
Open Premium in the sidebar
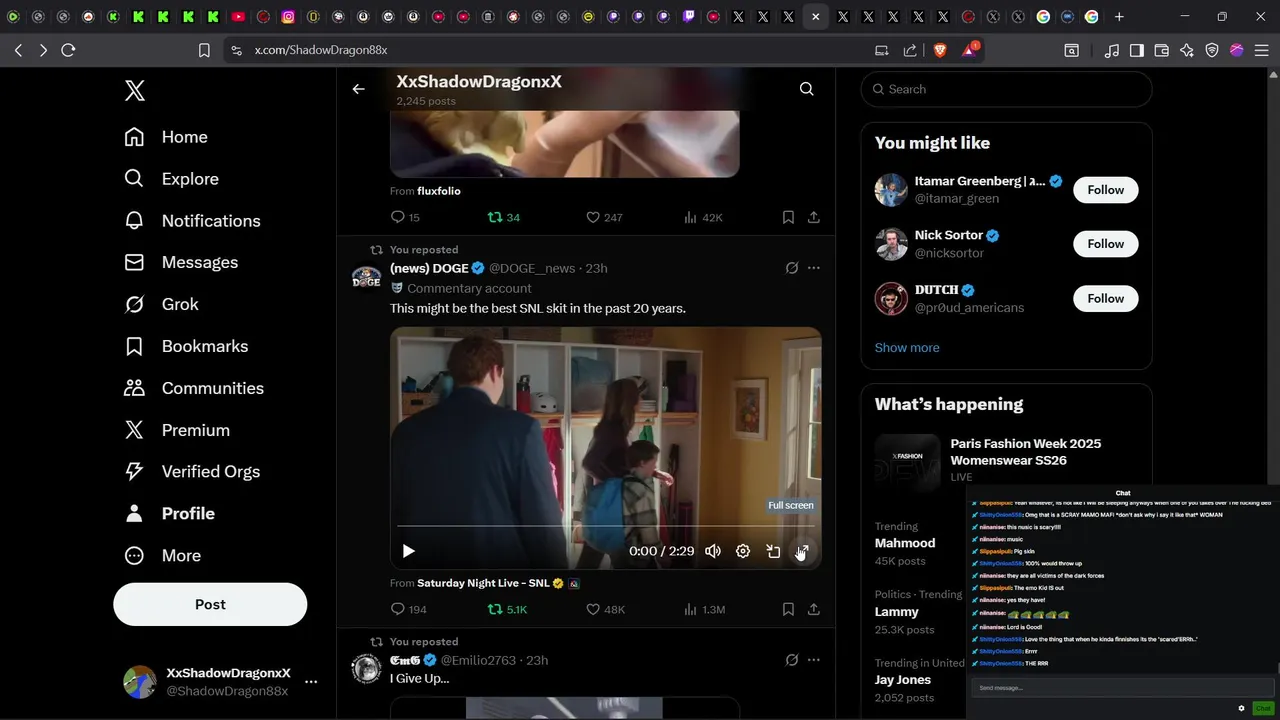click(177, 430)
